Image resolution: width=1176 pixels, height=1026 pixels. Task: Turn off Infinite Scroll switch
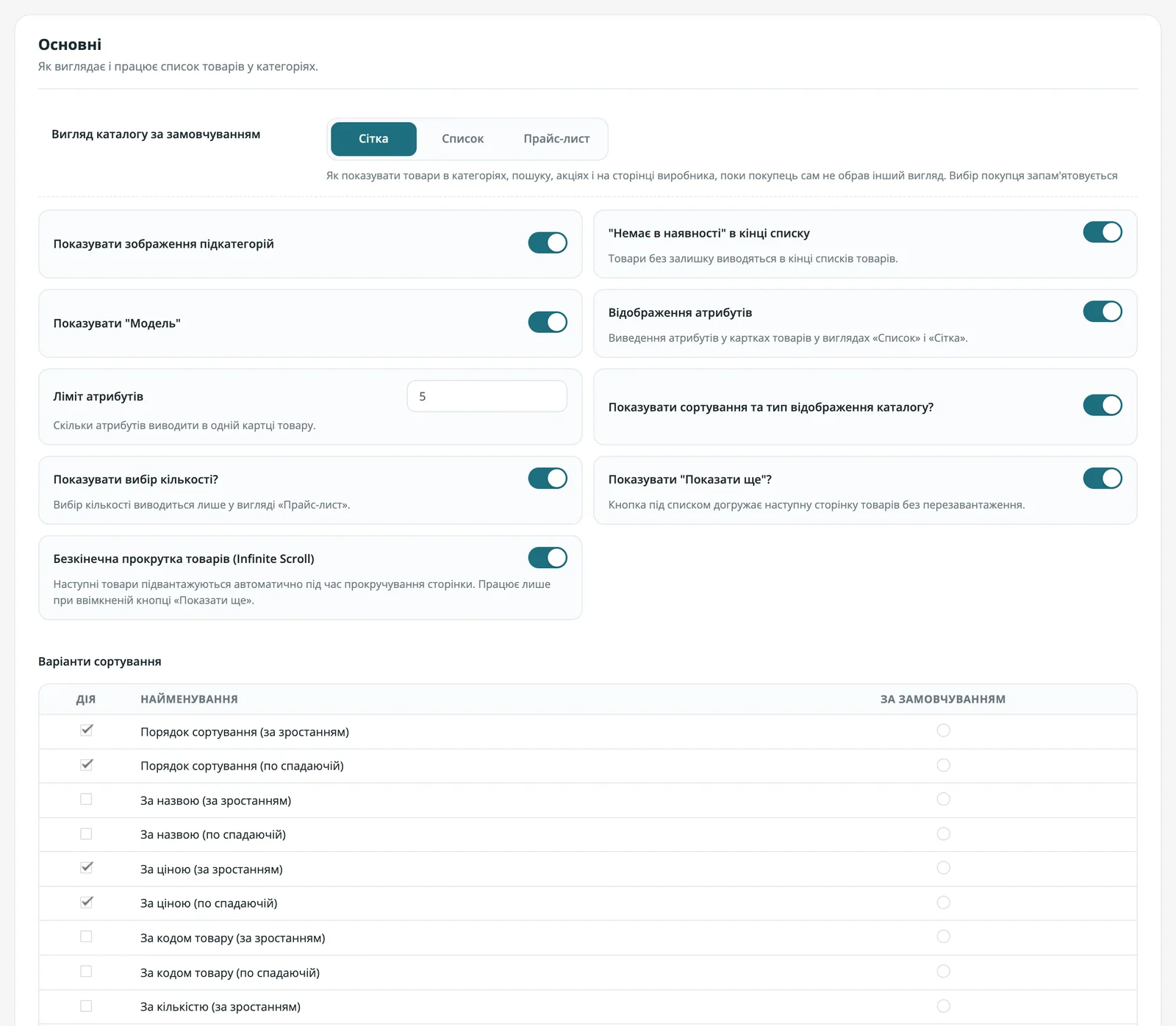[548, 558]
